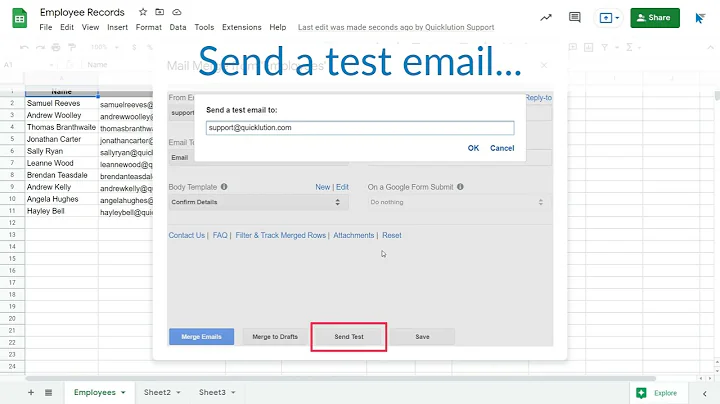Click the green Share button
The height and width of the screenshot is (404, 720).
[x=655, y=18]
